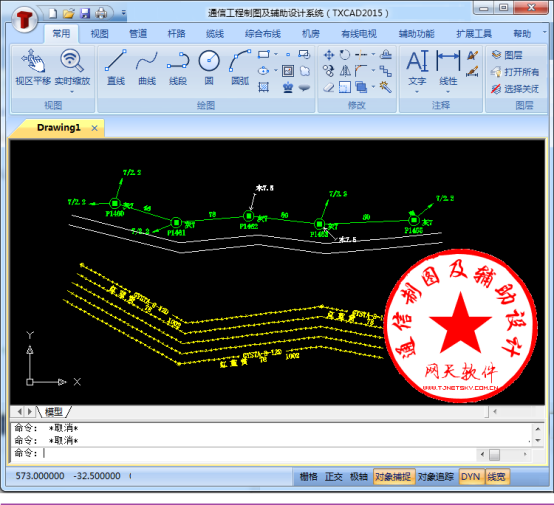Screen dimensions: 554x505
Task: Open the TXCAD application menu logo button
Action: [25, 19]
